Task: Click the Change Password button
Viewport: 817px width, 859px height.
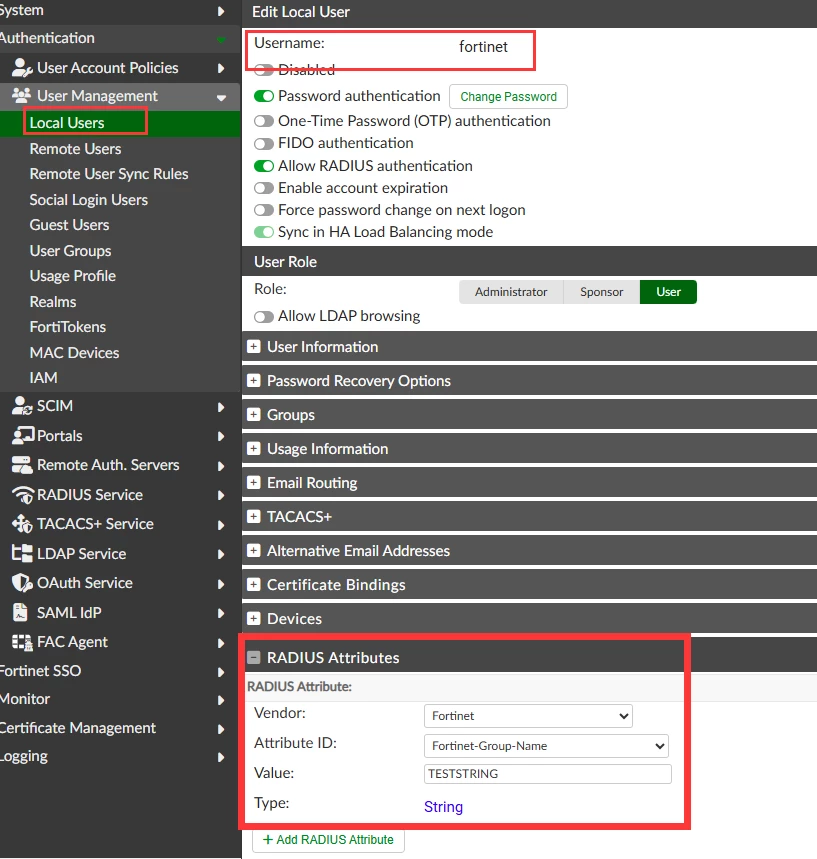Action: pos(508,96)
